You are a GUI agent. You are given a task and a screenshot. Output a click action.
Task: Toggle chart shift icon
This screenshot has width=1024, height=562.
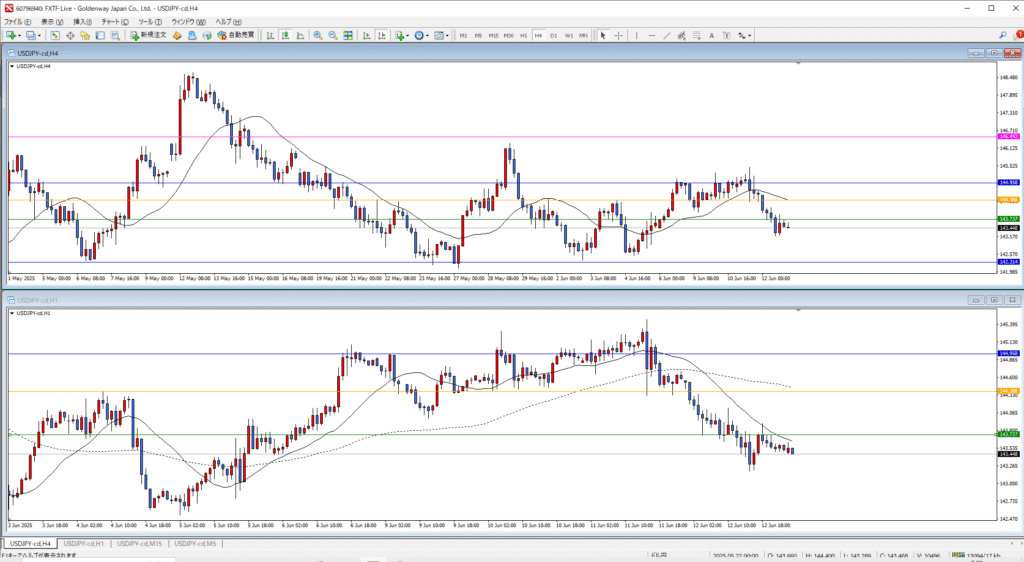click(x=381, y=35)
